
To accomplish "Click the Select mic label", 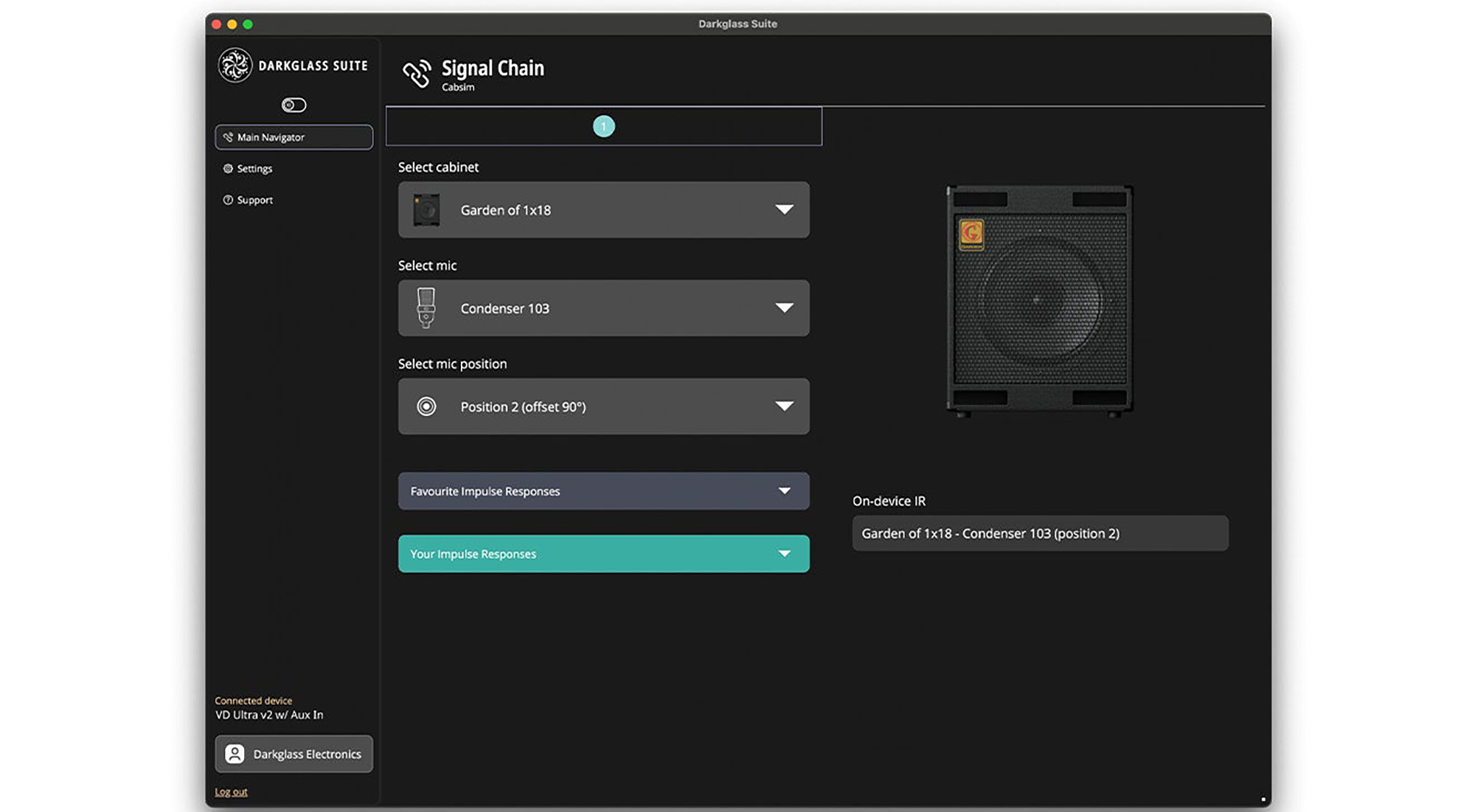I will pos(427,266).
